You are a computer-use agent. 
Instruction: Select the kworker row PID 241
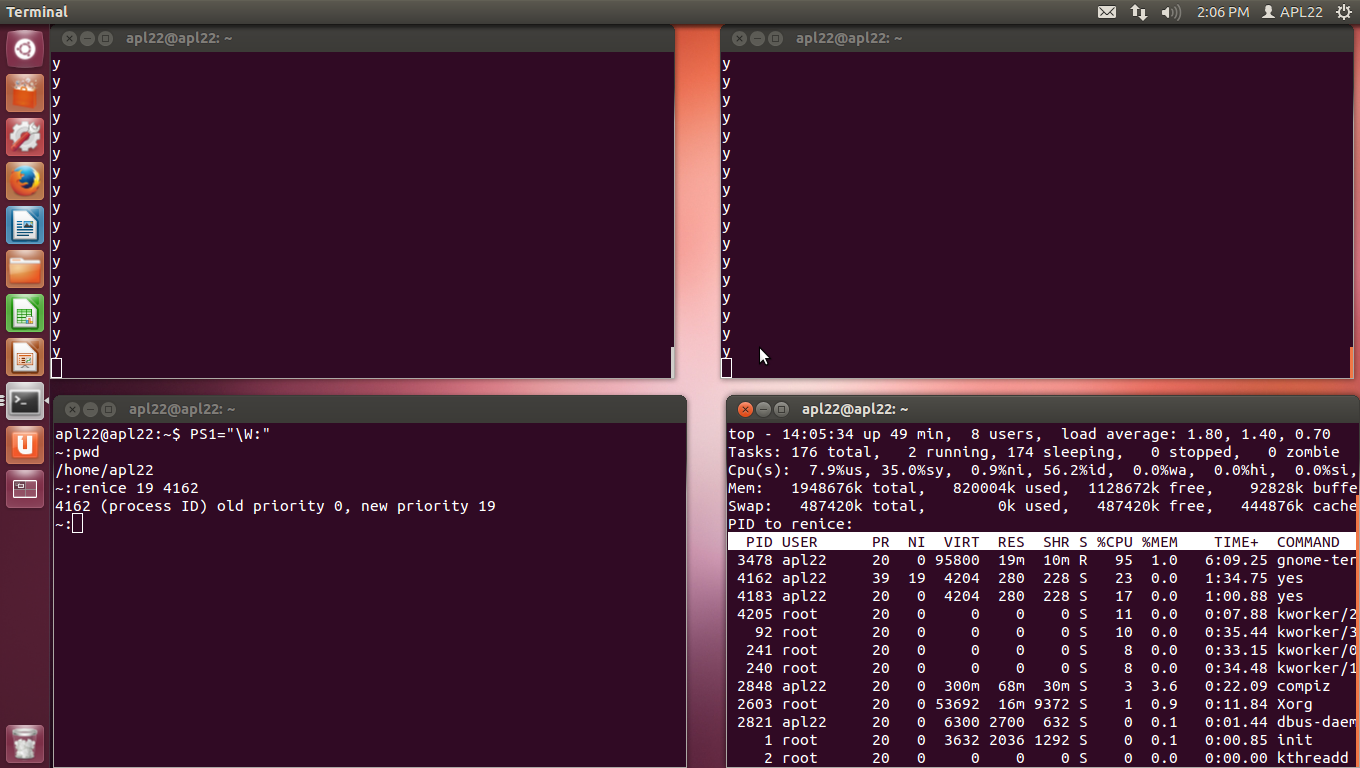pyautogui.click(x=1042, y=650)
